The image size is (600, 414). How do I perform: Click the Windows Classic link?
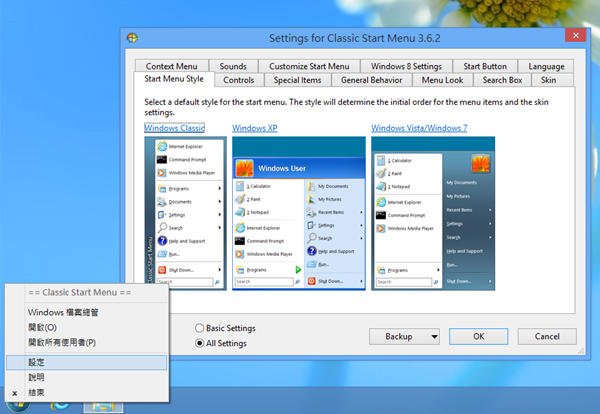pyautogui.click(x=174, y=128)
